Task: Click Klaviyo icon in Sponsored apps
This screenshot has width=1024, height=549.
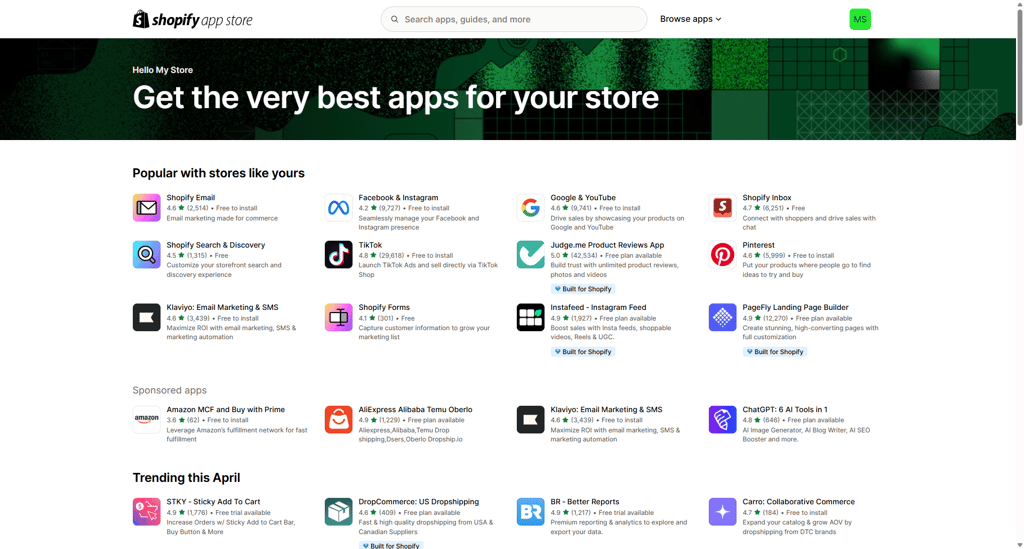Action: click(530, 419)
